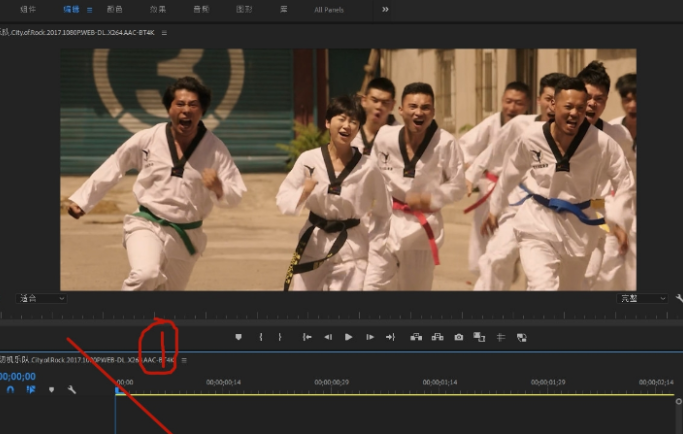Image resolution: width=683 pixels, height=434 pixels.
Task: Open the 完整 playback resolution dropdown
Action: [642, 298]
